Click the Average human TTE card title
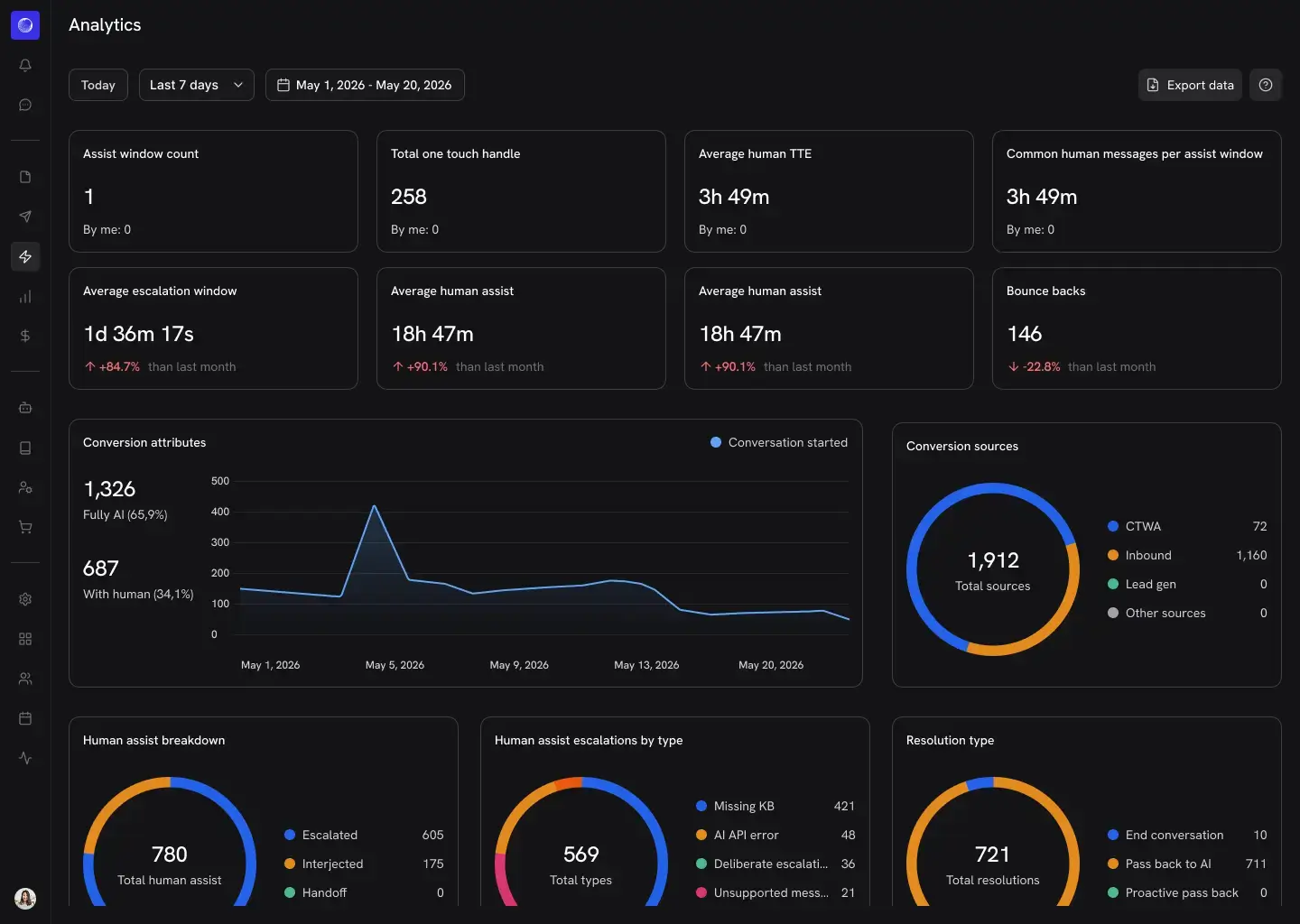Image resolution: width=1300 pixels, height=924 pixels. point(755,153)
